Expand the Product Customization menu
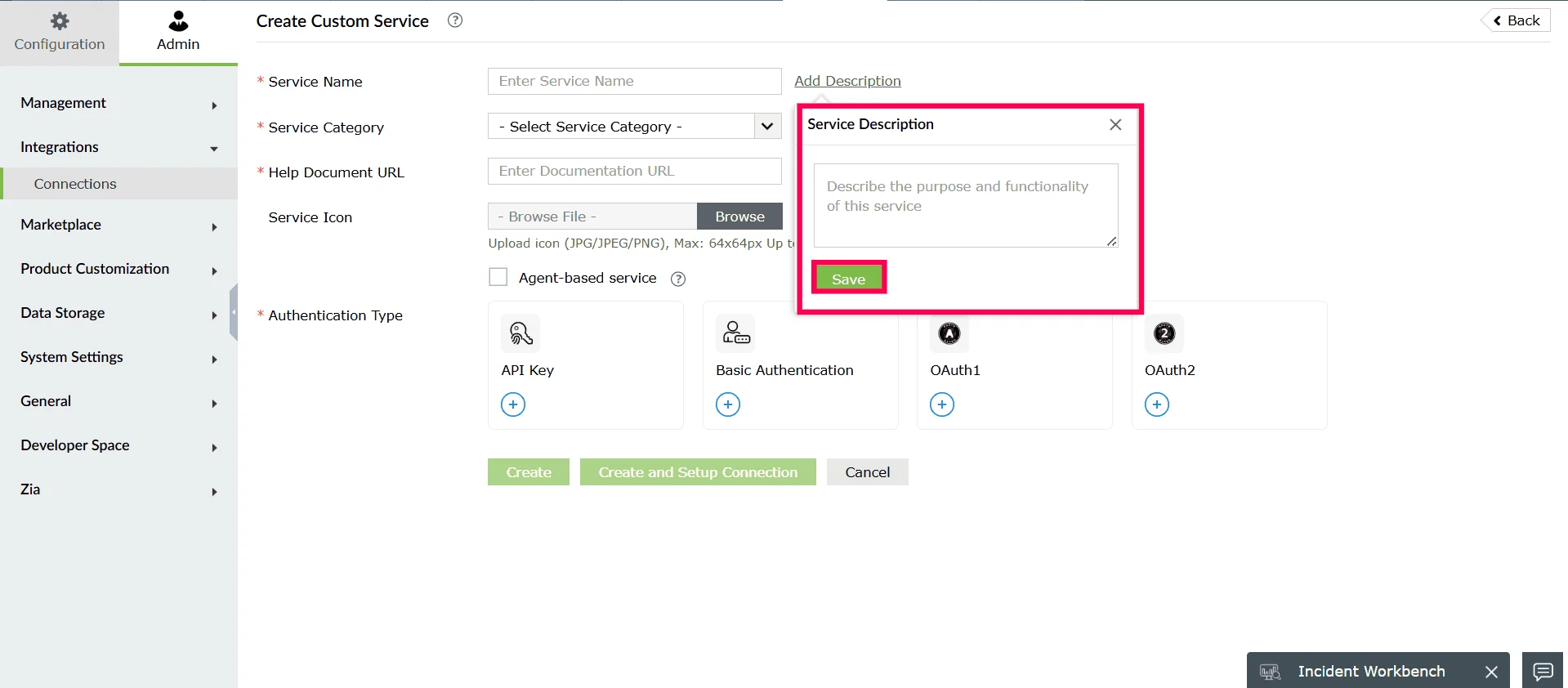The height and width of the screenshot is (688, 1568). [118, 269]
